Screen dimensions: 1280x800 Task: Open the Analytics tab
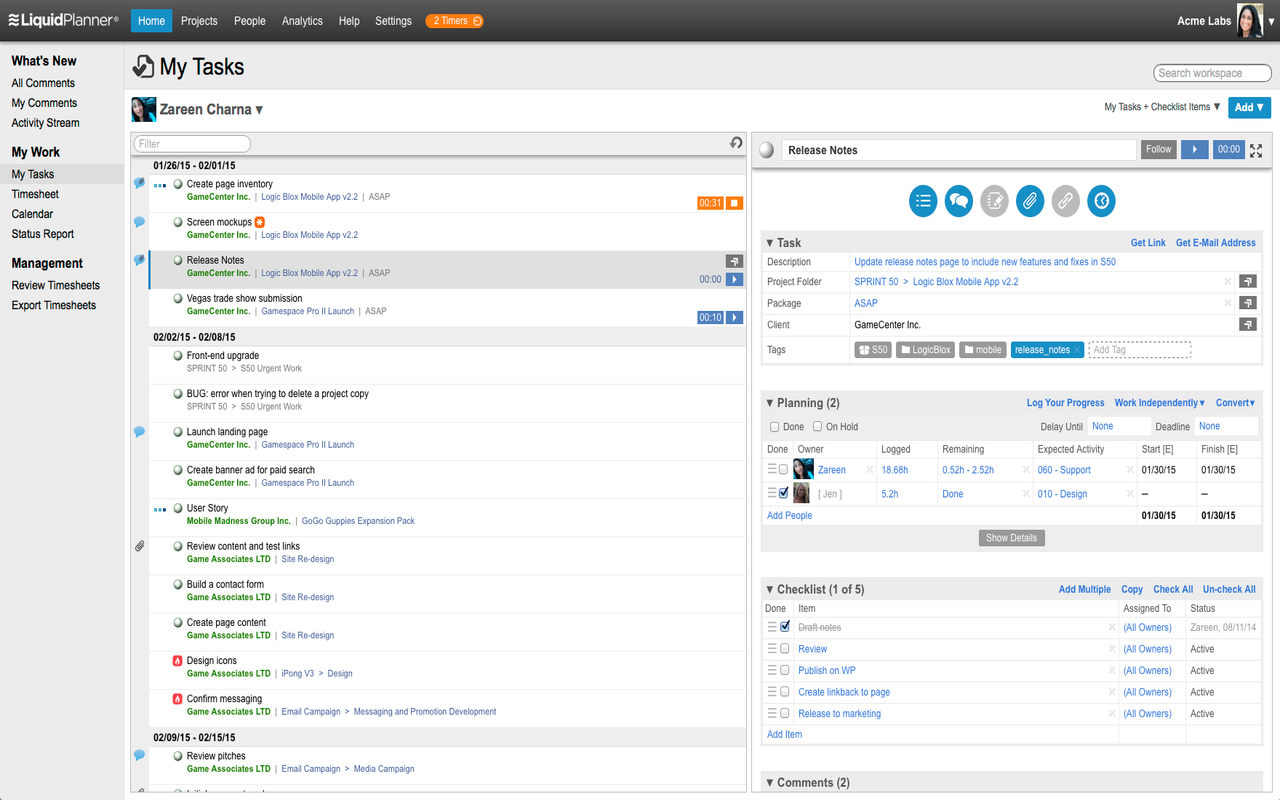[302, 19]
